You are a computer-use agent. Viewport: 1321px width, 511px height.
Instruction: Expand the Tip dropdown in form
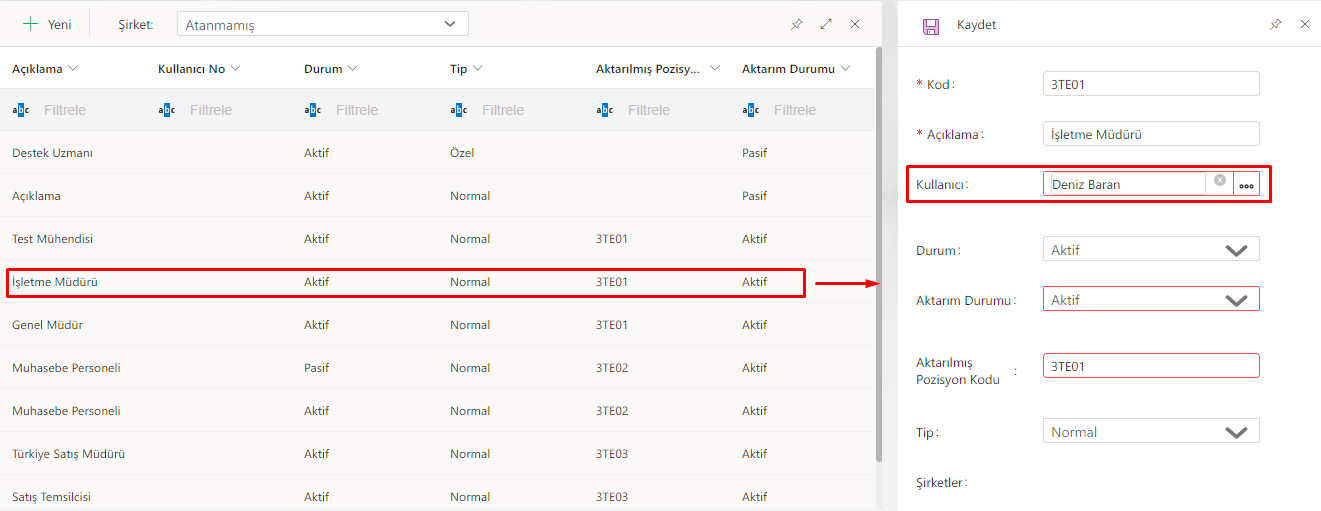1236,432
